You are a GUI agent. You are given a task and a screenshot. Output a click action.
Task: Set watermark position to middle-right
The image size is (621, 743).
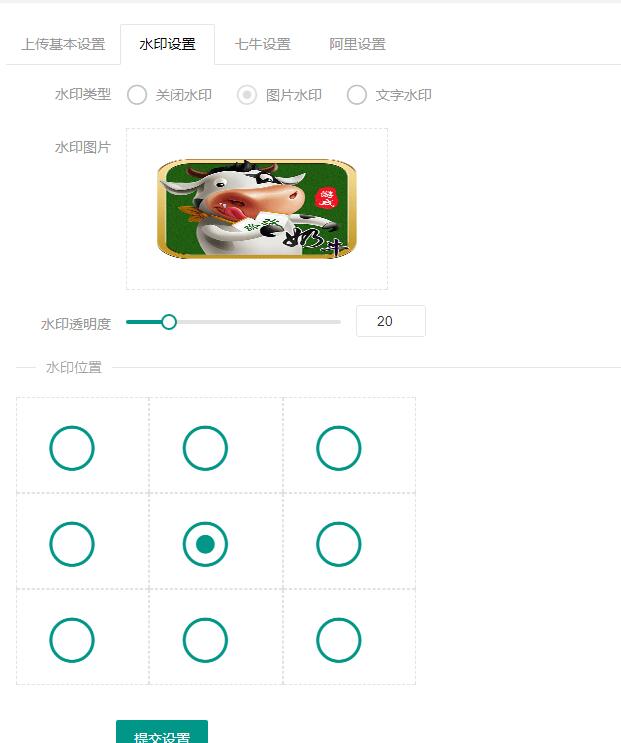coord(339,544)
